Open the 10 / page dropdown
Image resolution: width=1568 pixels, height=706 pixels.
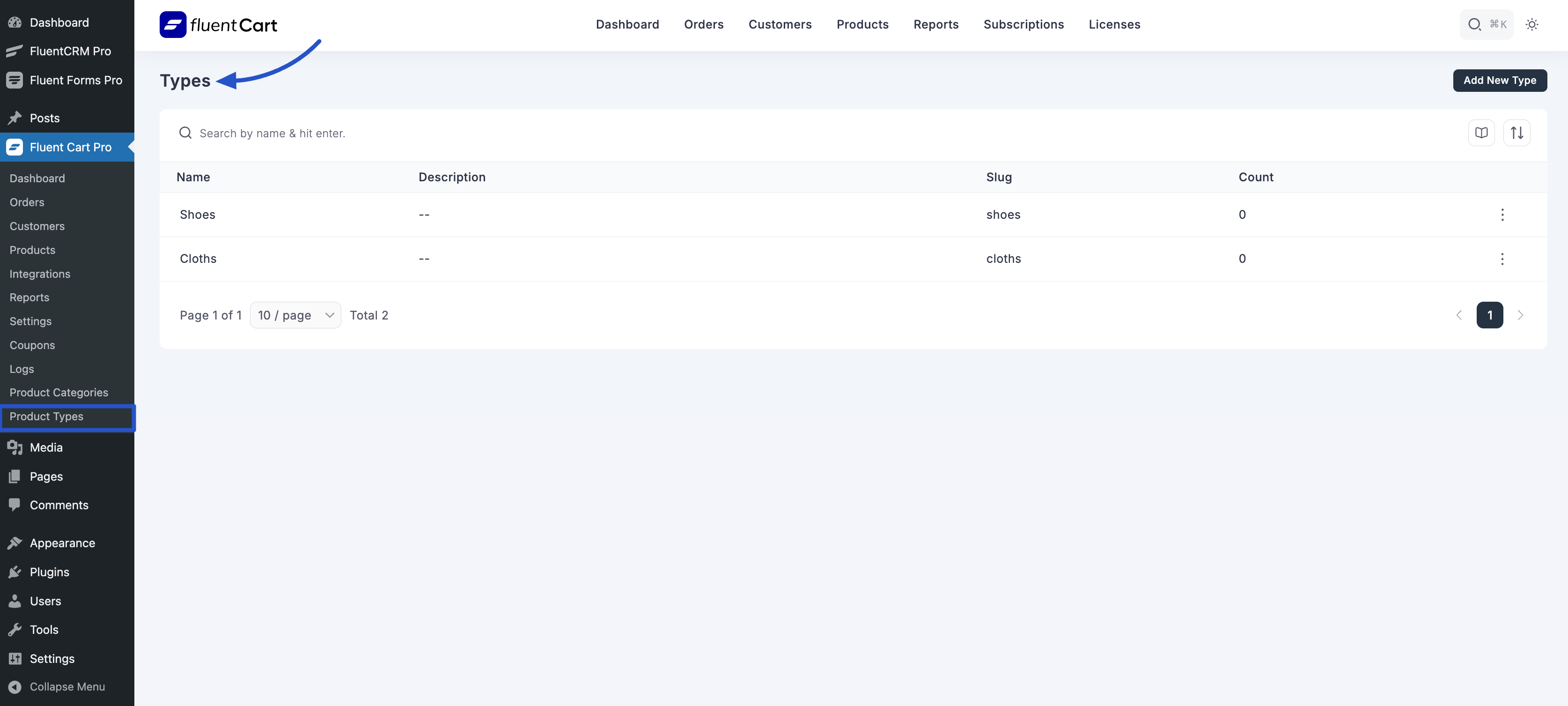point(295,315)
